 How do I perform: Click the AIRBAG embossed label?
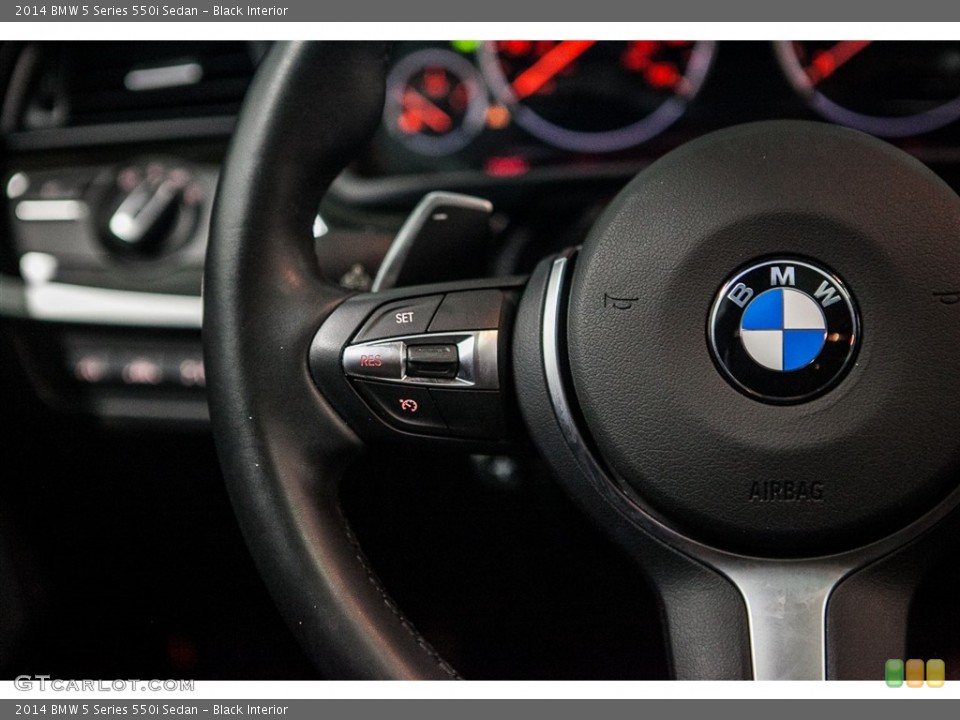tap(786, 491)
